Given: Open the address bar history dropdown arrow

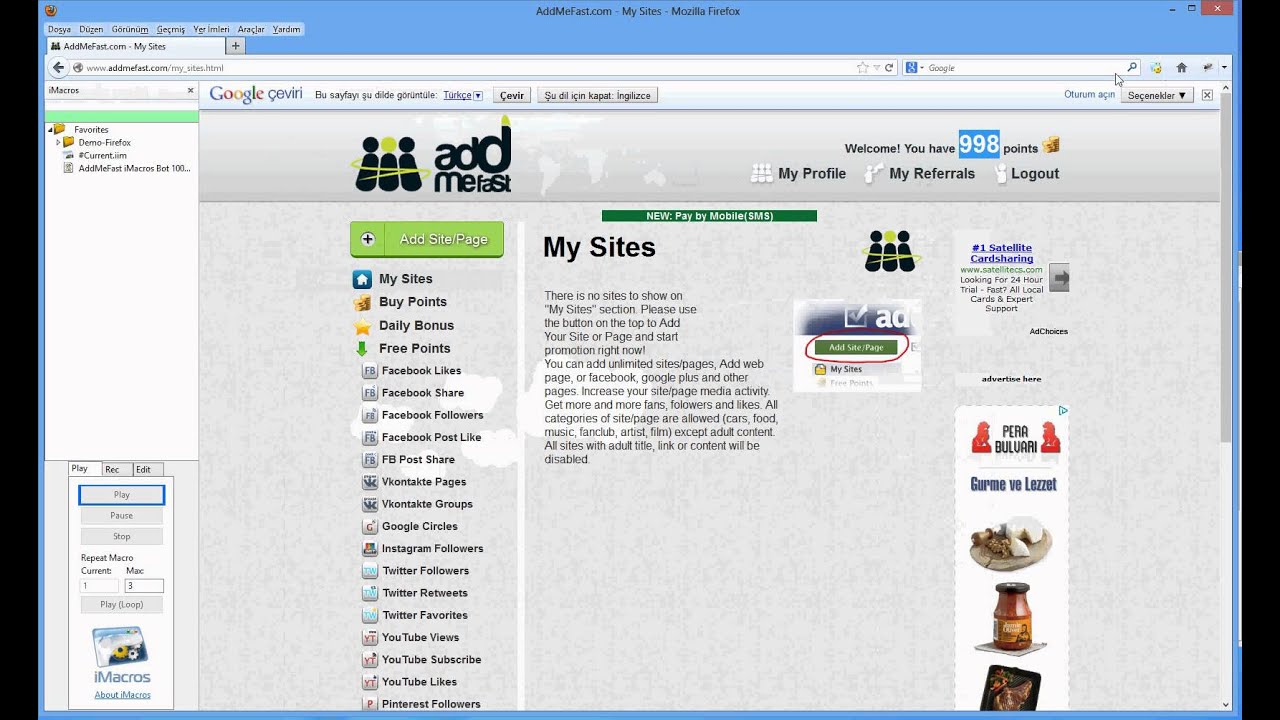Looking at the screenshot, I should coord(876,68).
